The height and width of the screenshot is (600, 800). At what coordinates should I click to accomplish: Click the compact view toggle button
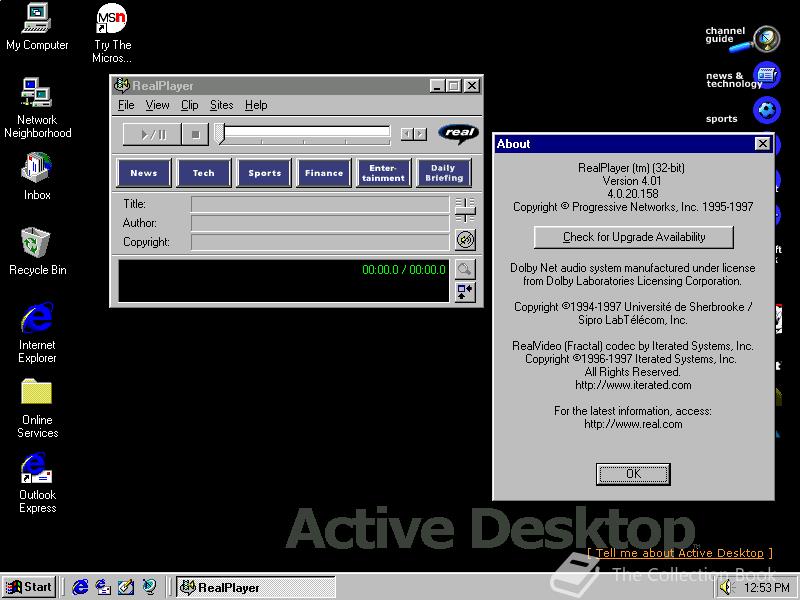tap(464, 292)
